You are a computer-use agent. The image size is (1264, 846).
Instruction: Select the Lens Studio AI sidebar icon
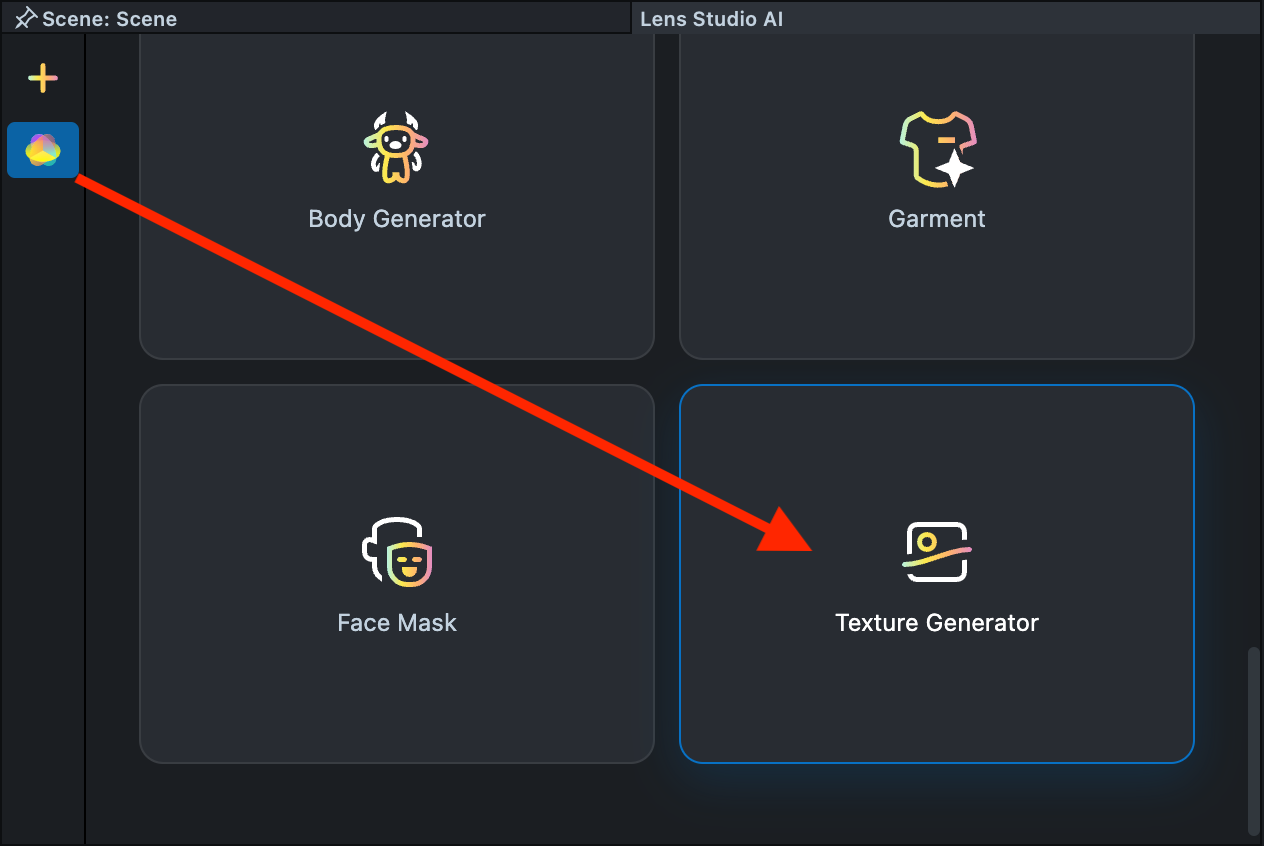(43, 150)
